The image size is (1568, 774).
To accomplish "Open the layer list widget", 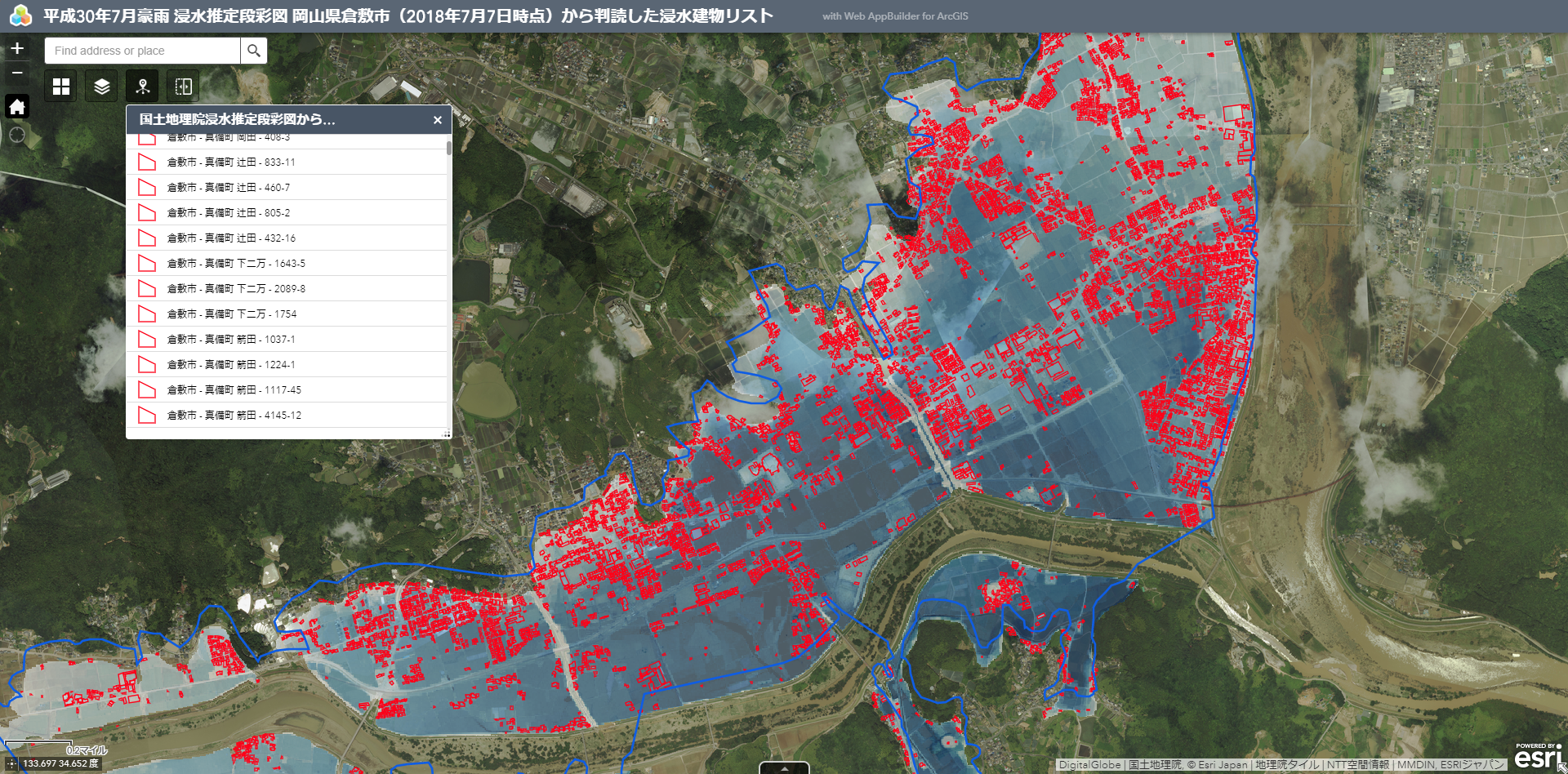I will click(x=102, y=87).
